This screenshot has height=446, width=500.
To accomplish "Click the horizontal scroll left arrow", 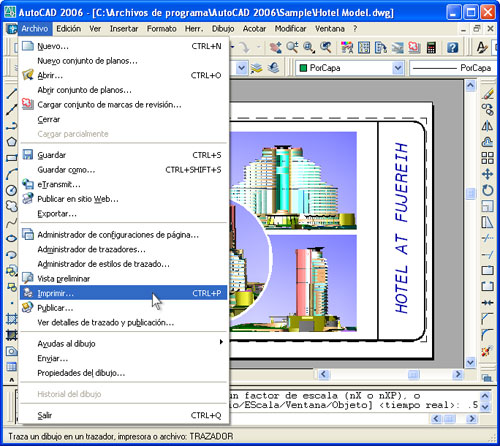I will pos(323,374).
